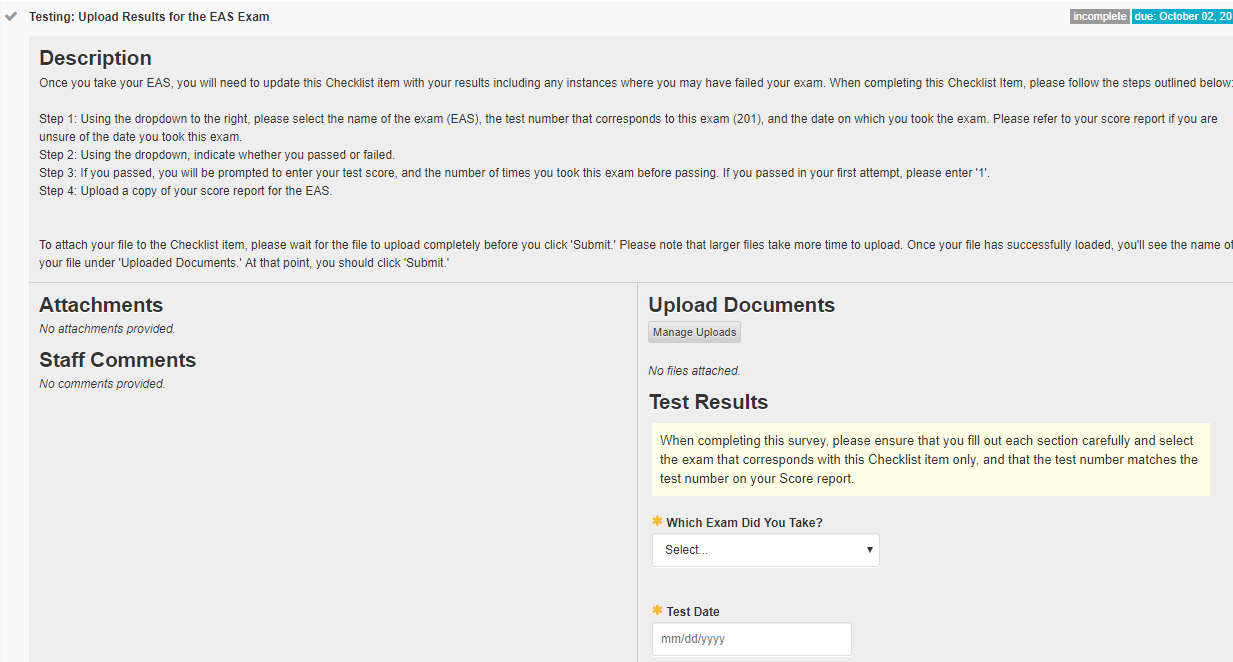
Task: Click the Attachments heading
Action: [101, 305]
